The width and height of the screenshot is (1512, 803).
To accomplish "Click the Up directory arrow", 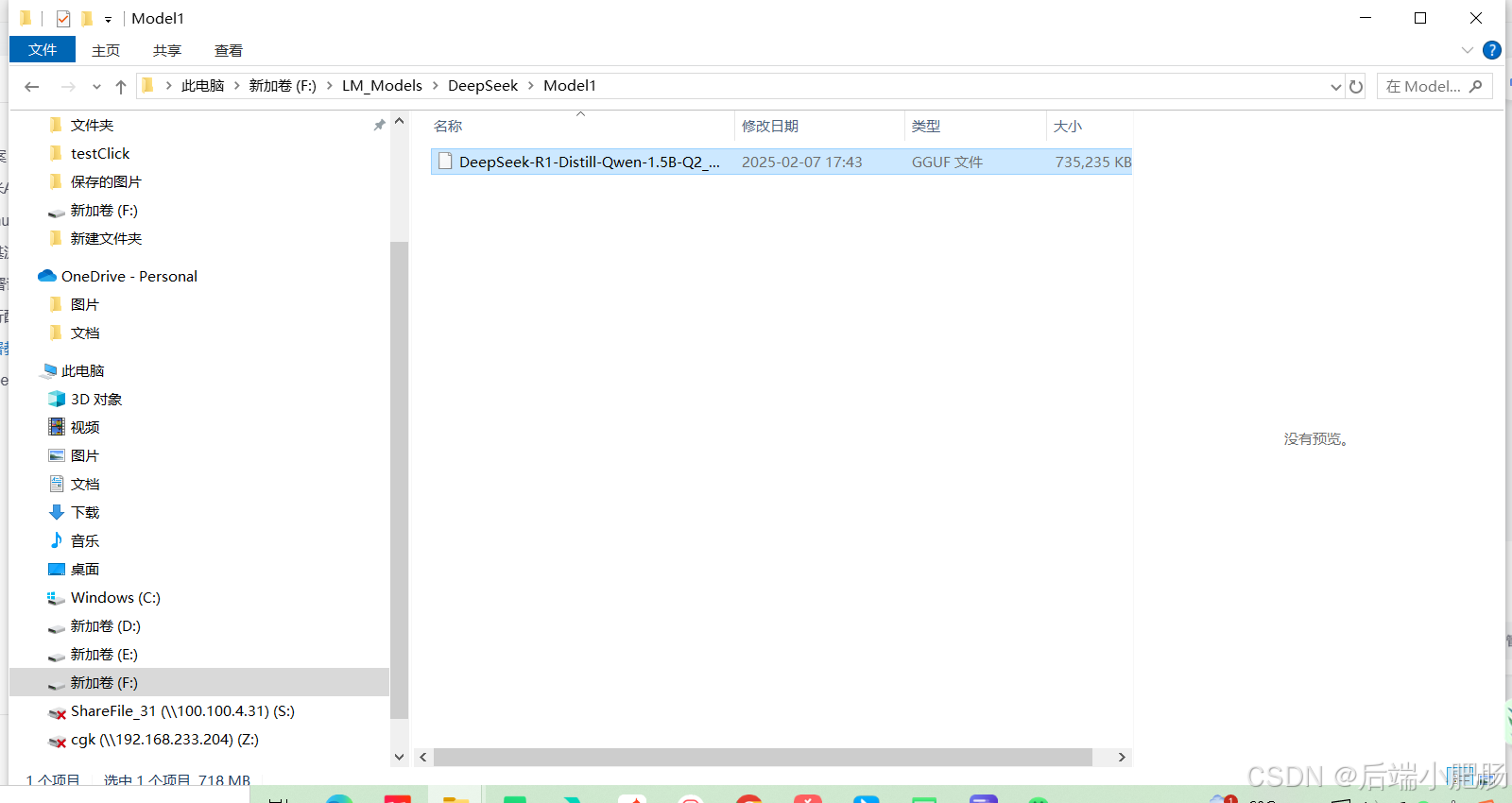I will 121,87.
